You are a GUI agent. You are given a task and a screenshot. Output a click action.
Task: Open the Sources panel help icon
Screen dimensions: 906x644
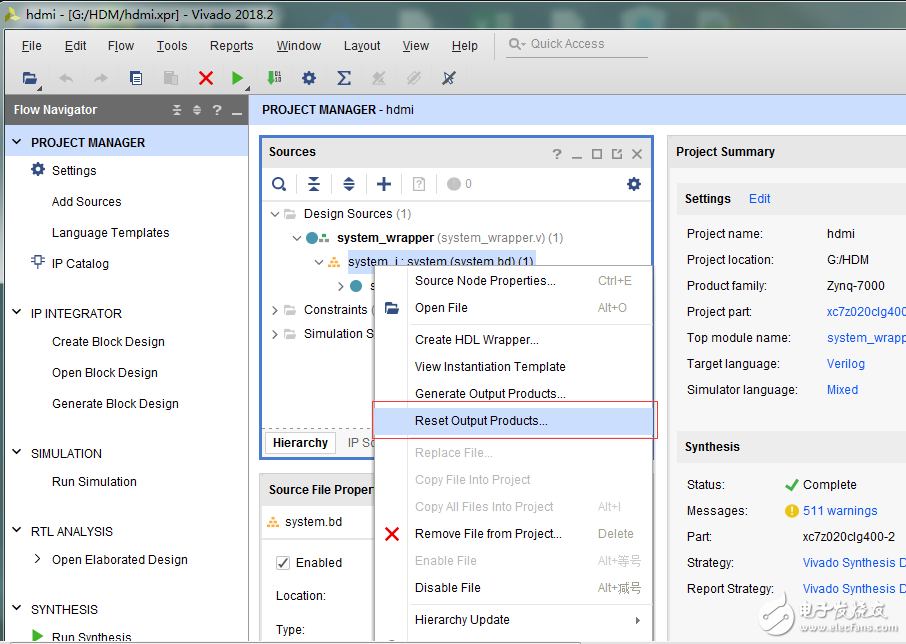557,154
